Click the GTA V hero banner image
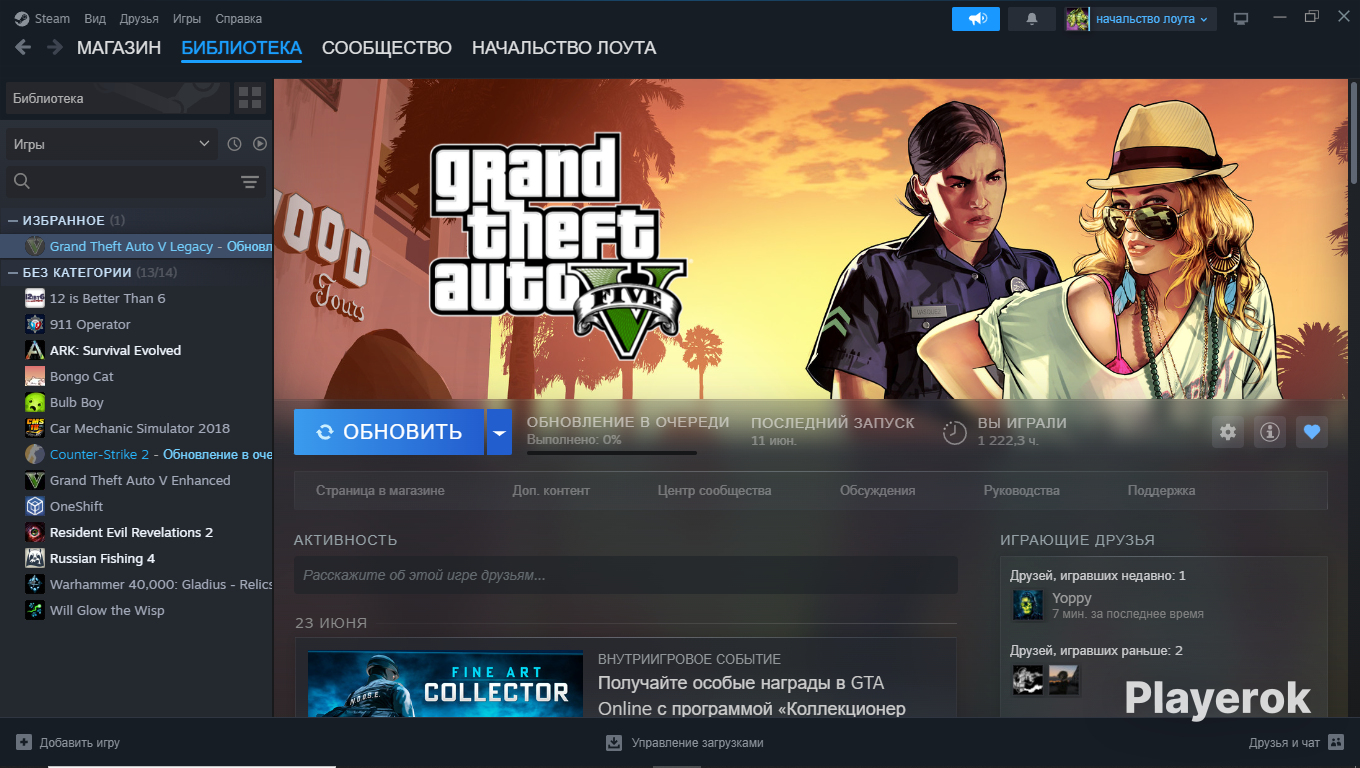This screenshot has height=768, width=1360. pos(811,239)
